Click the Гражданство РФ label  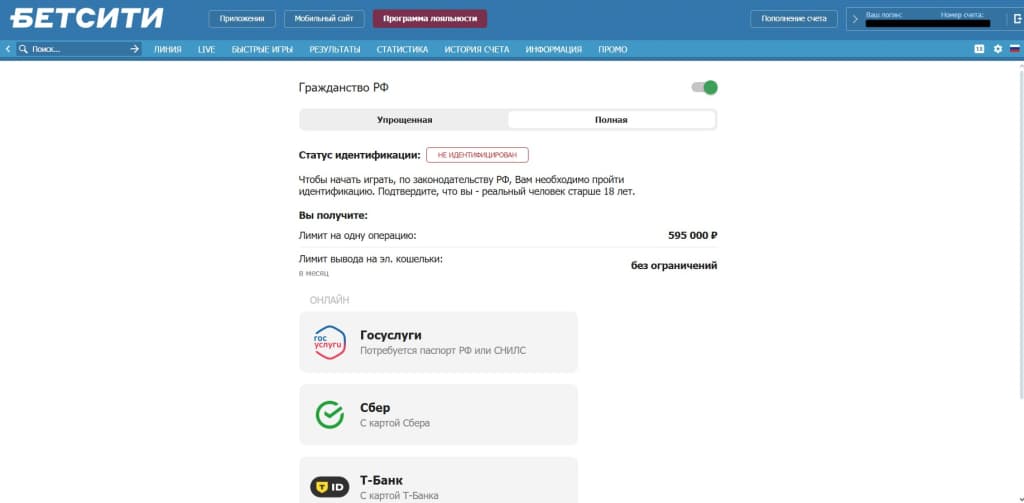[344, 88]
